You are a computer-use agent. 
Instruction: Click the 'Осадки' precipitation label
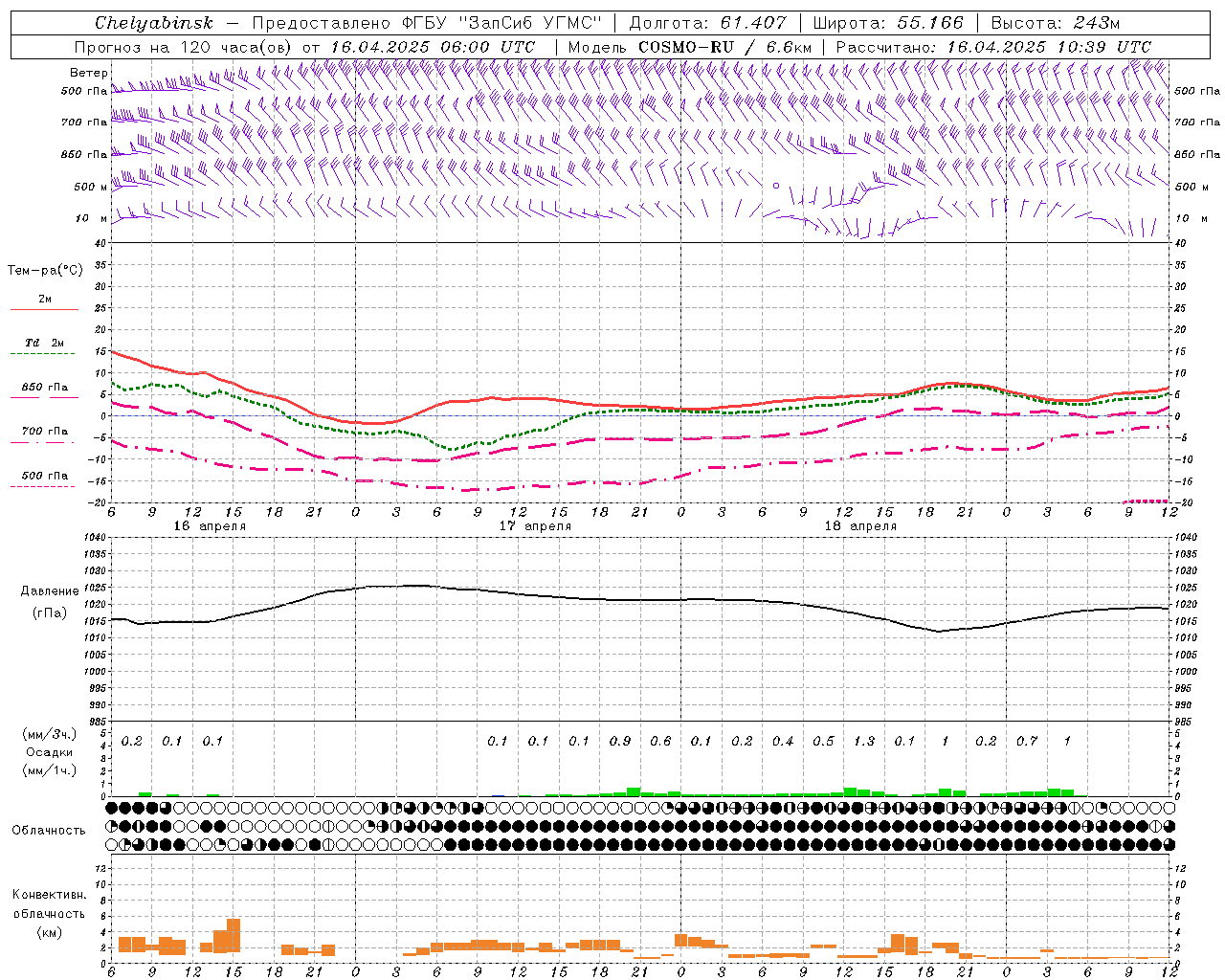[x=50, y=752]
